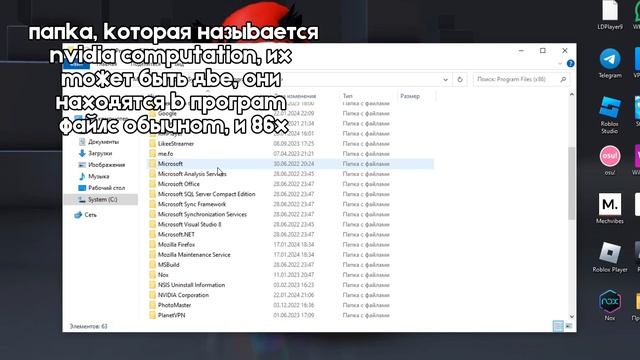
Task: Click the file list vertical scrollbar thumb
Action: tap(571, 184)
